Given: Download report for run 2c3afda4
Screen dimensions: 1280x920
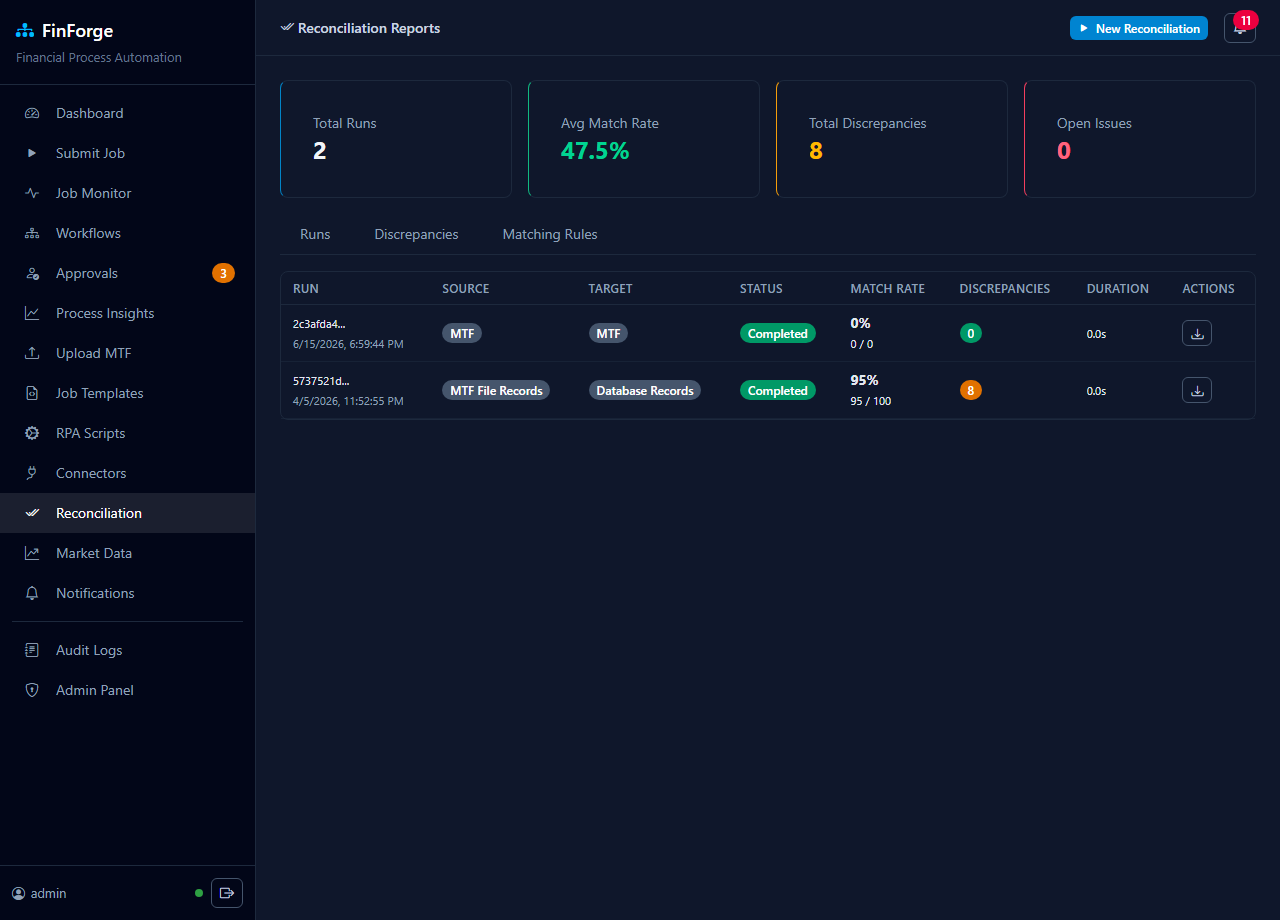Looking at the screenshot, I should click(x=1197, y=333).
